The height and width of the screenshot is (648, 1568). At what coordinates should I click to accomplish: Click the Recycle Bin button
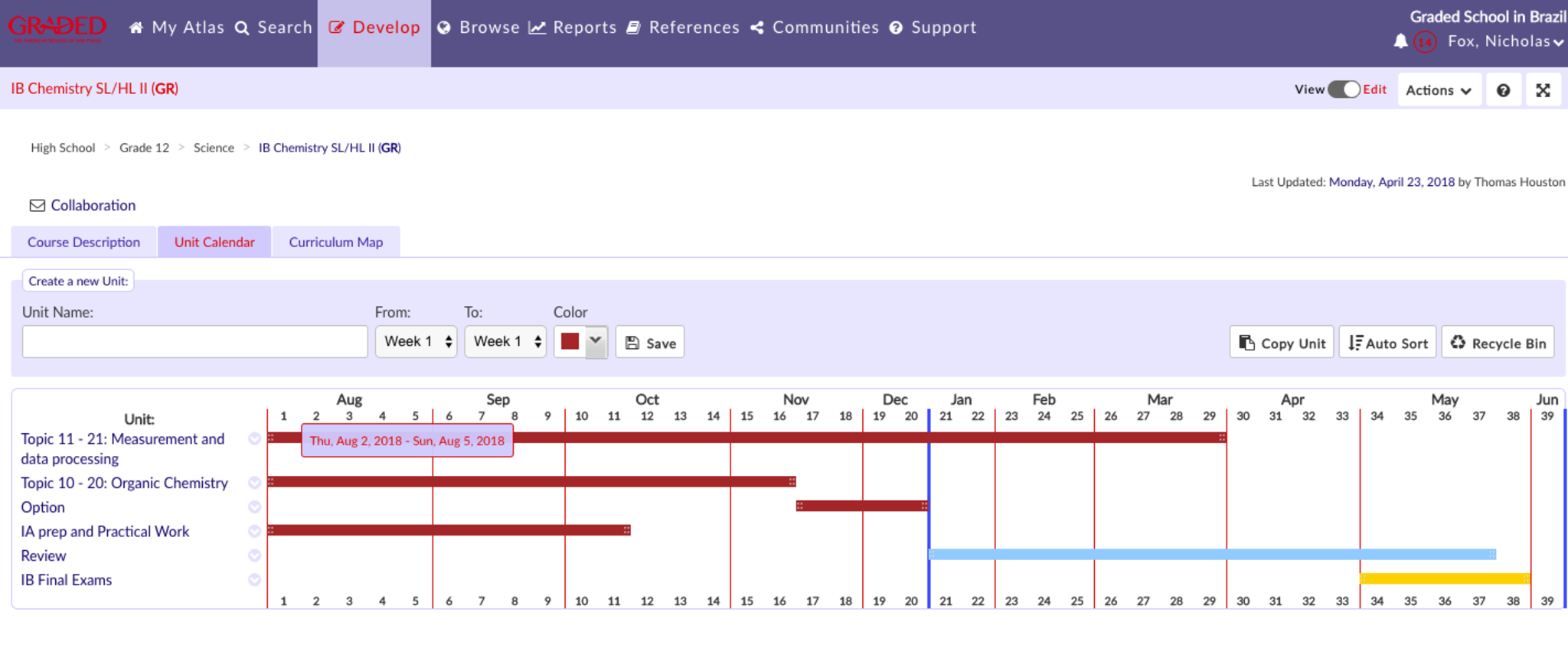click(1498, 343)
